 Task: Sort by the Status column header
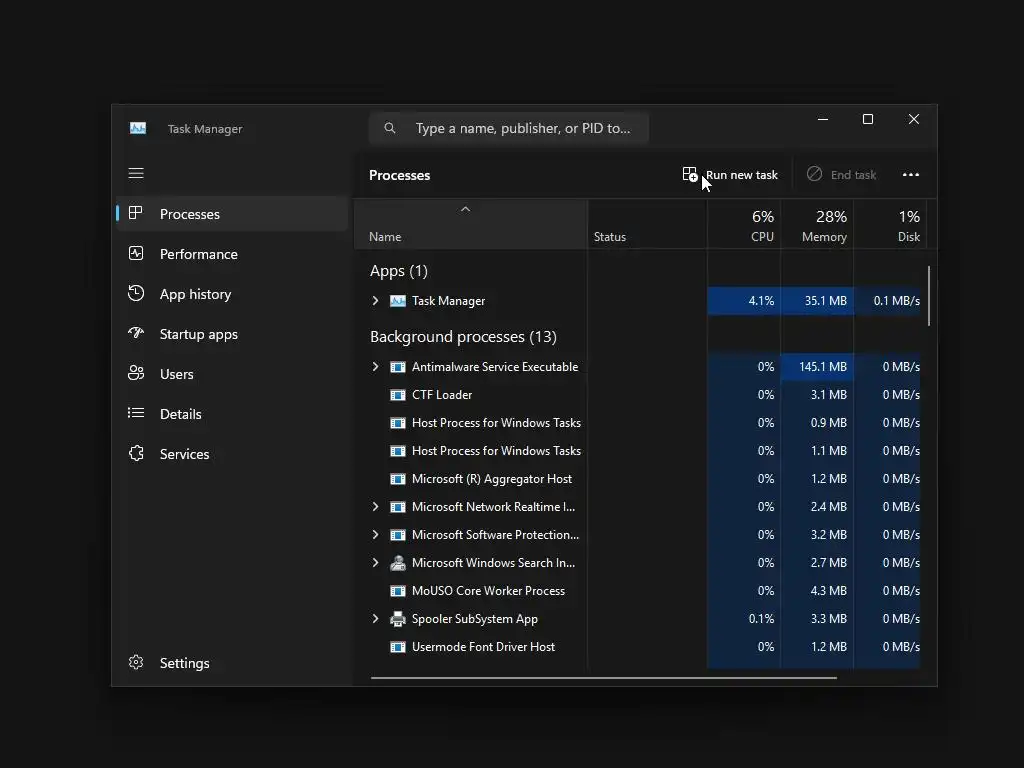[647, 224]
